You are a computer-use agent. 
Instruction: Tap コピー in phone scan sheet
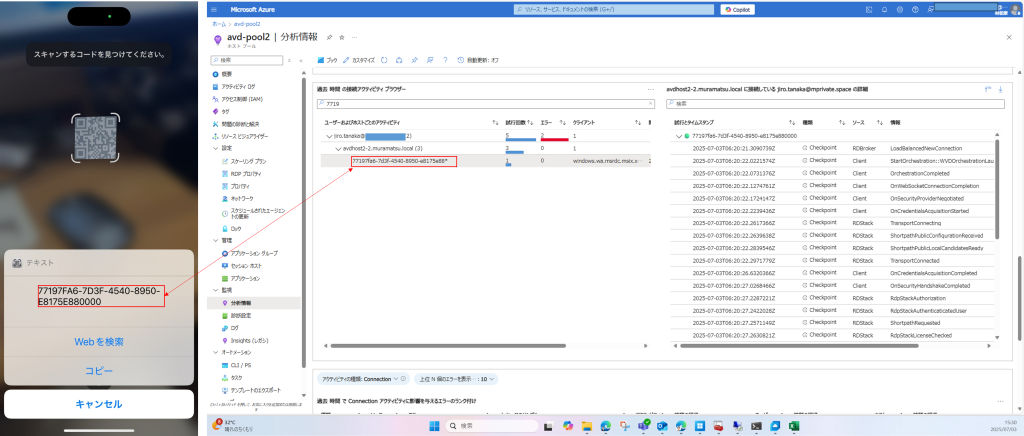coord(99,371)
